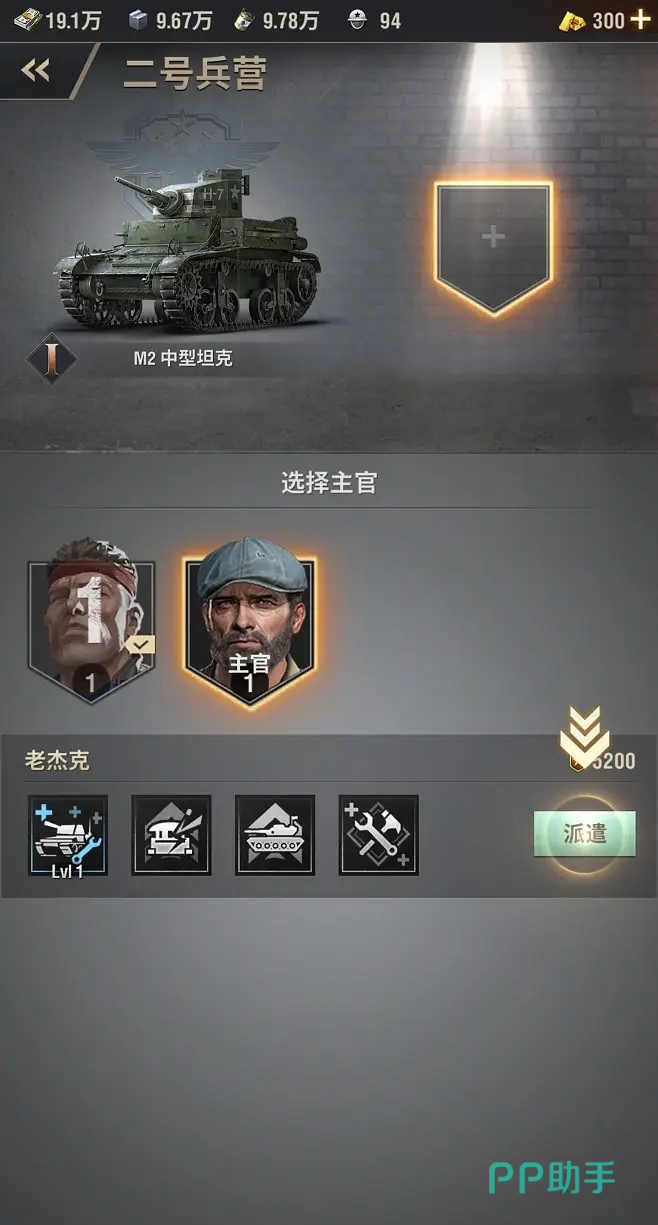Click the 派遣 dispatch button
Image resolution: width=658 pixels, height=1225 pixels.
tap(584, 833)
